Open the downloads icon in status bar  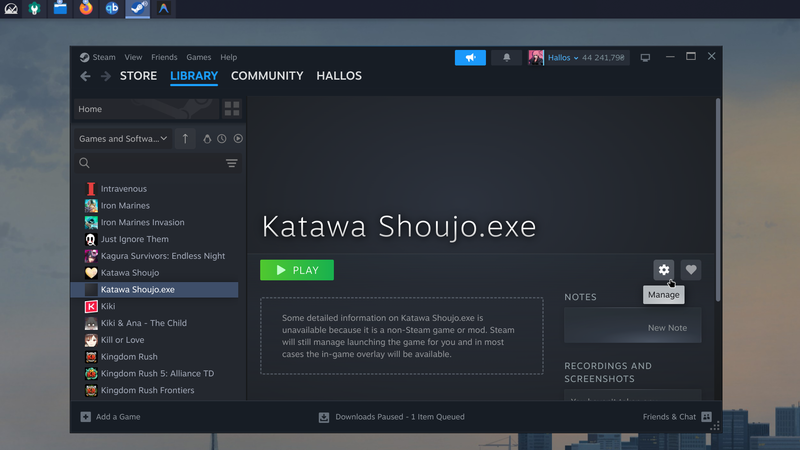[x=324, y=417]
